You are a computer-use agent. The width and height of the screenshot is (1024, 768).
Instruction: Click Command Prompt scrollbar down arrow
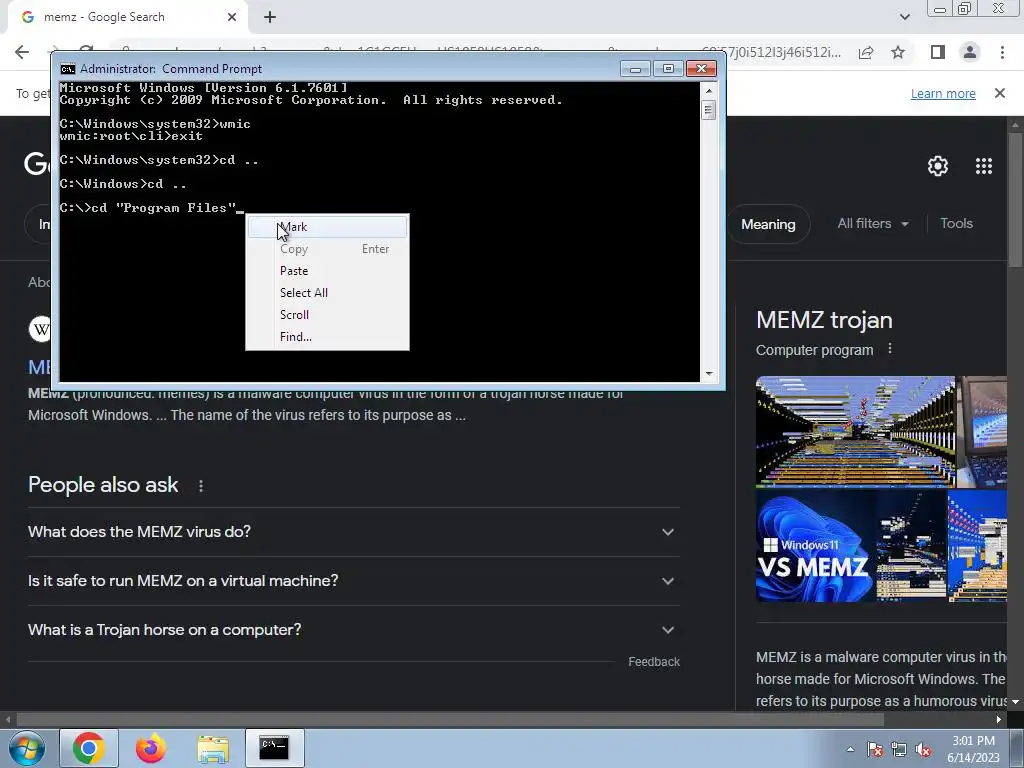pos(709,374)
